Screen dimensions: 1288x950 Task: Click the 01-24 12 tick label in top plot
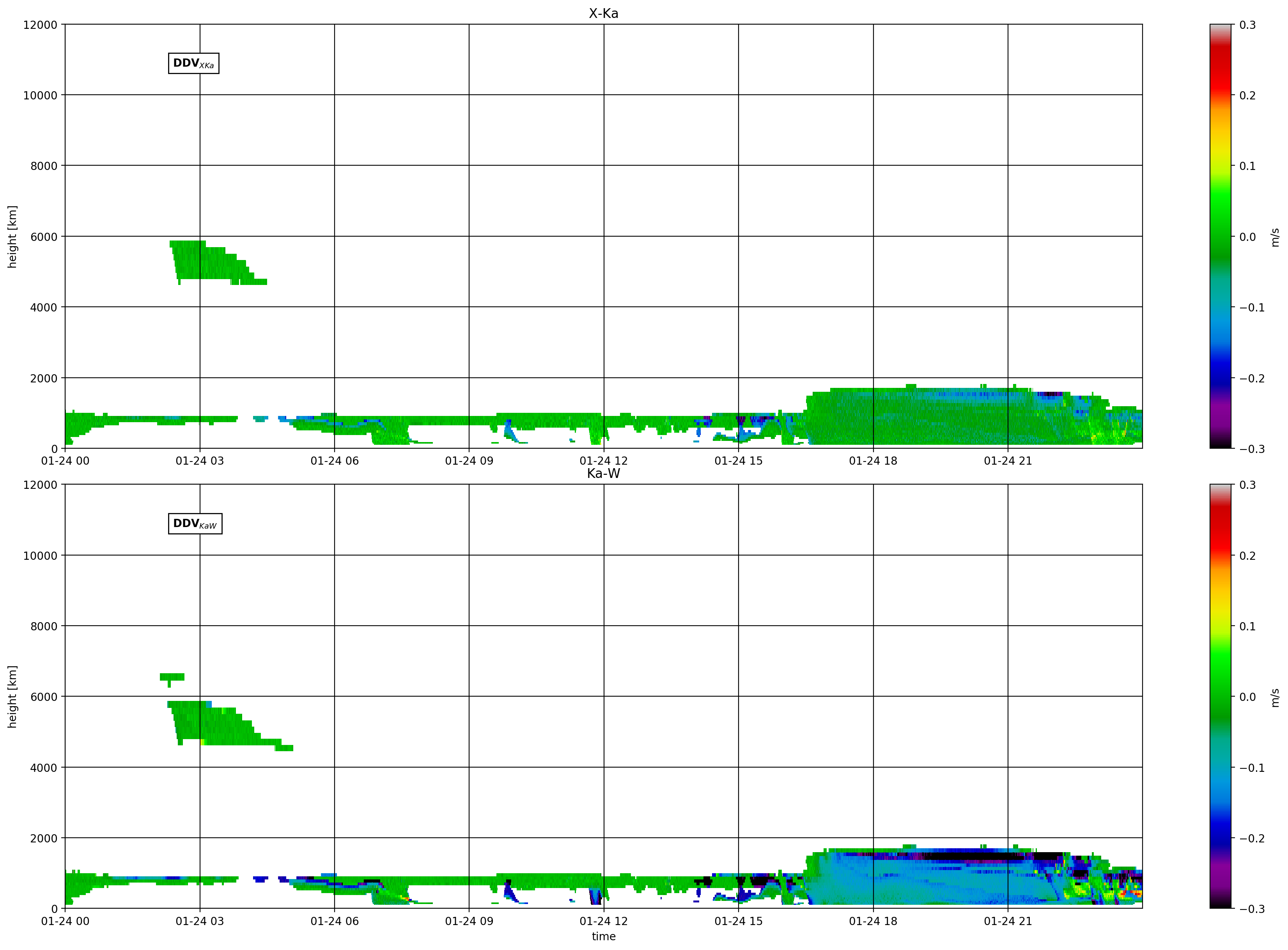click(603, 461)
